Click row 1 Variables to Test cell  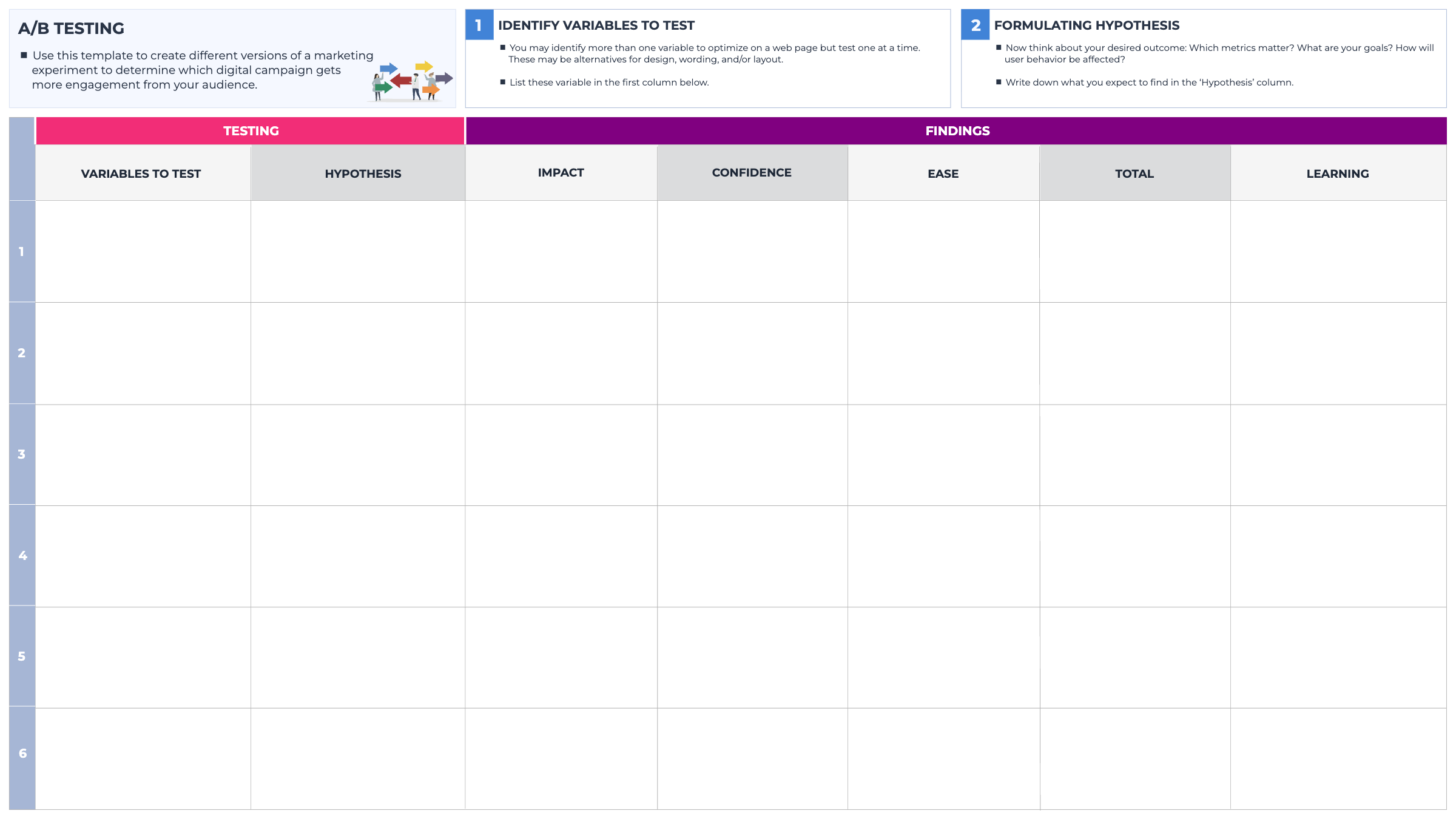click(143, 251)
